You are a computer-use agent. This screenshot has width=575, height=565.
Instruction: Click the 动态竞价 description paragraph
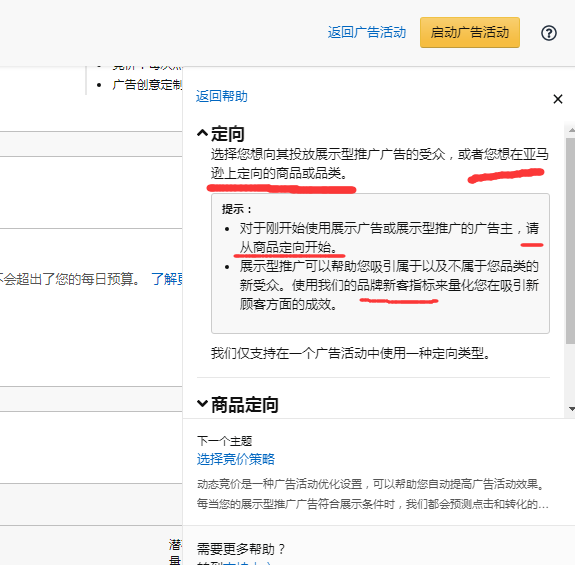[373, 494]
